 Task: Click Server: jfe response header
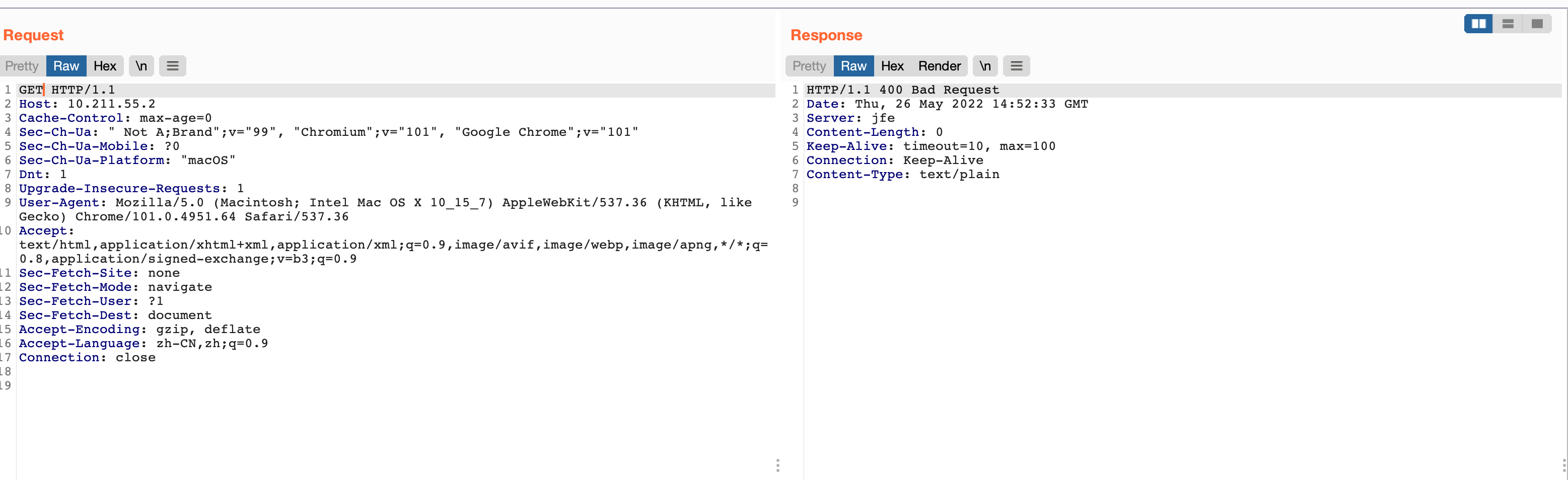[850, 118]
